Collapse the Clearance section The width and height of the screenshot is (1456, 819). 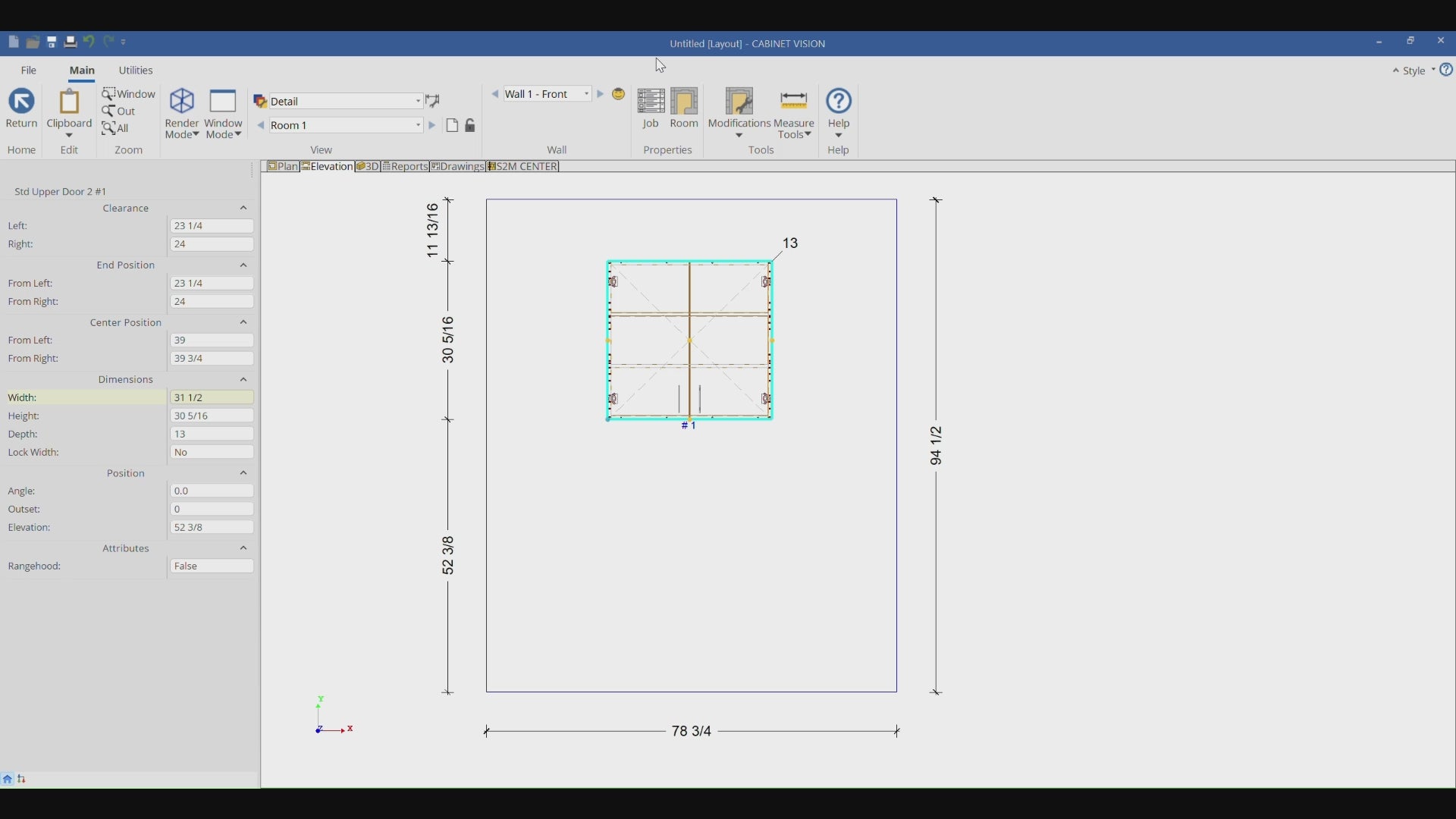243,209
